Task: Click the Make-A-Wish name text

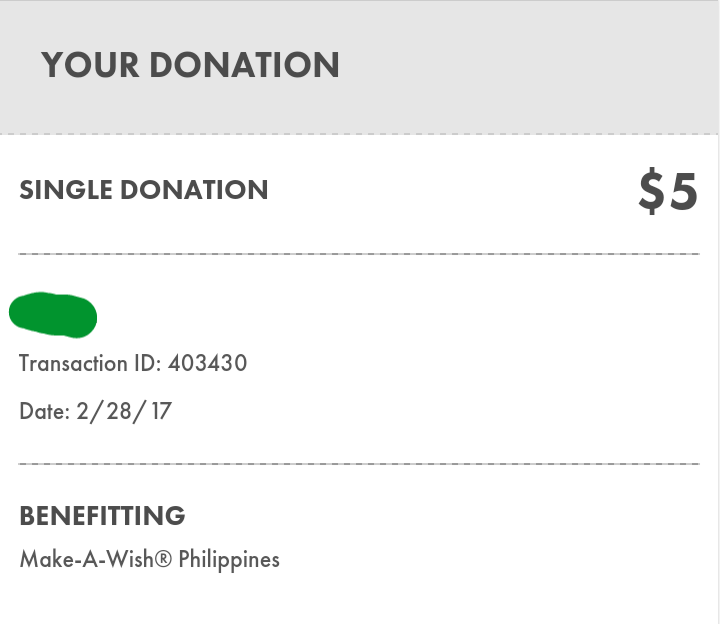Action: tap(87, 559)
